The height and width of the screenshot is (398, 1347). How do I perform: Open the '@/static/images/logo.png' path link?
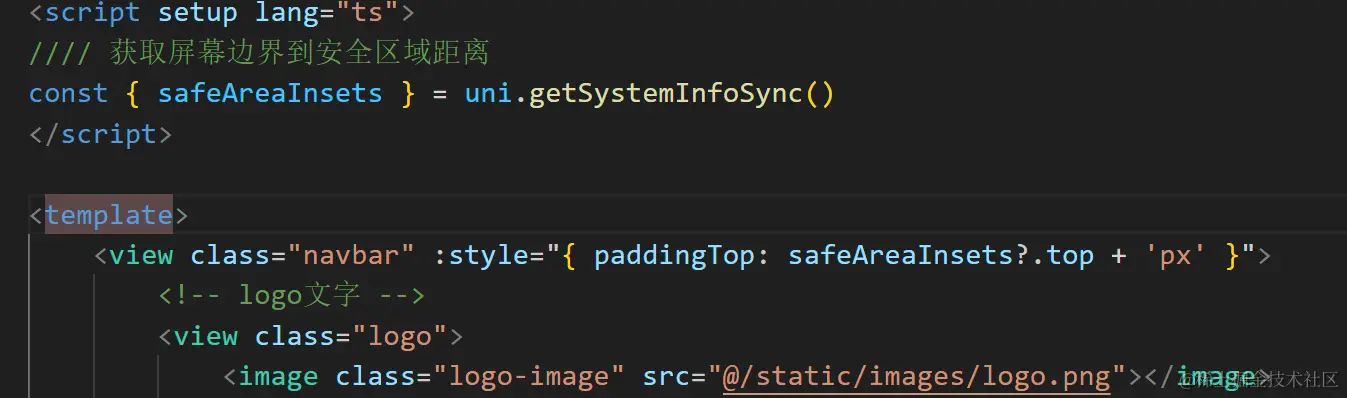[x=917, y=377]
